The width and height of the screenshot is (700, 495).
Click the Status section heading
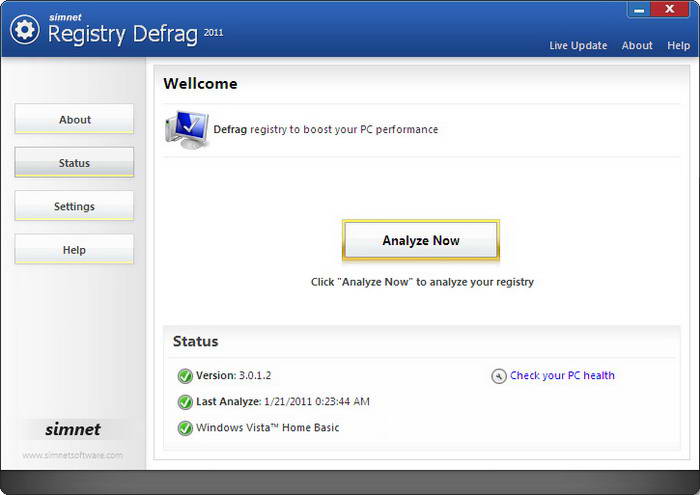[x=196, y=341]
